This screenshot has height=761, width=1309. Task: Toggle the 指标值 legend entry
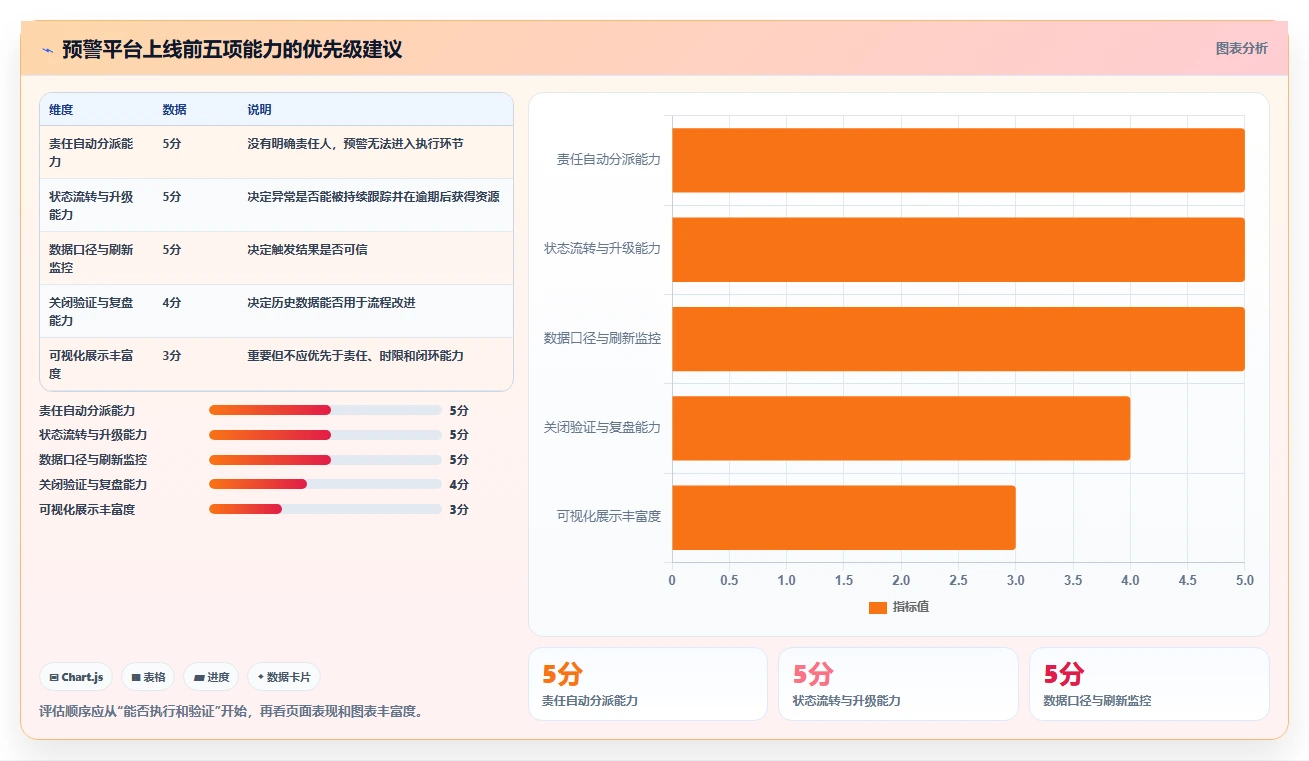click(899, 607)
